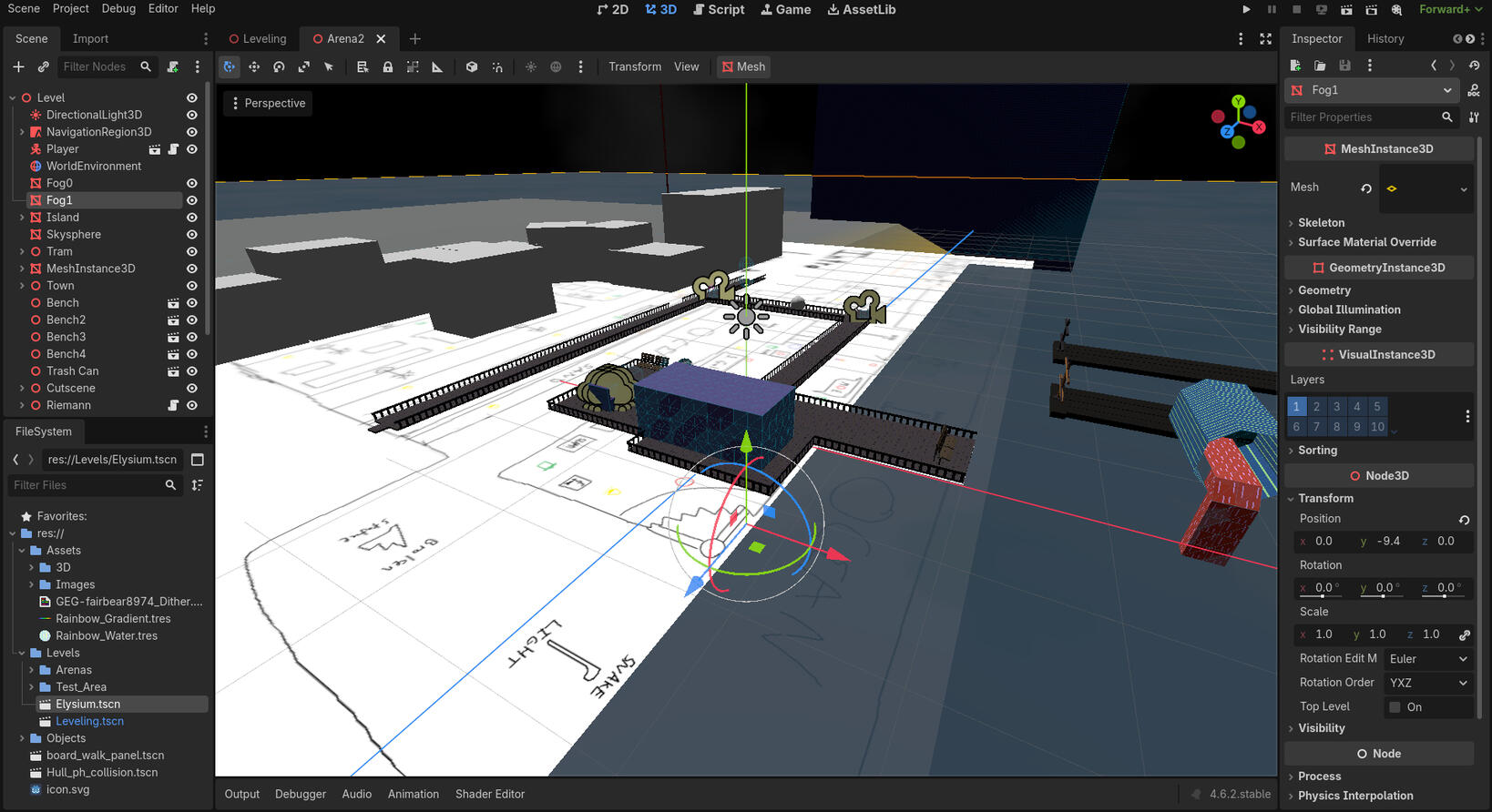Reset the Transform Position with the revert arrow
This screenshot has height=812, width=1492.
(x=1464, y=520)
